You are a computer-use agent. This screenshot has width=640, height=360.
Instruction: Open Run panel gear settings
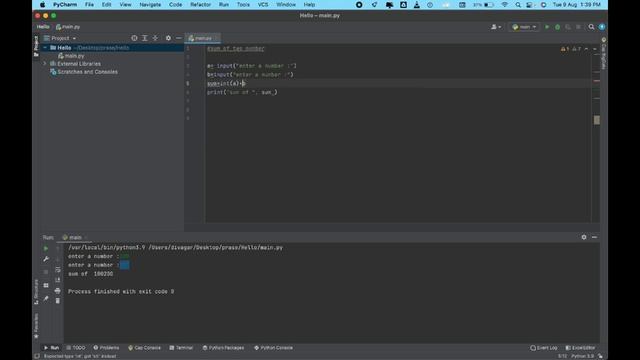(x=584, y=237)
